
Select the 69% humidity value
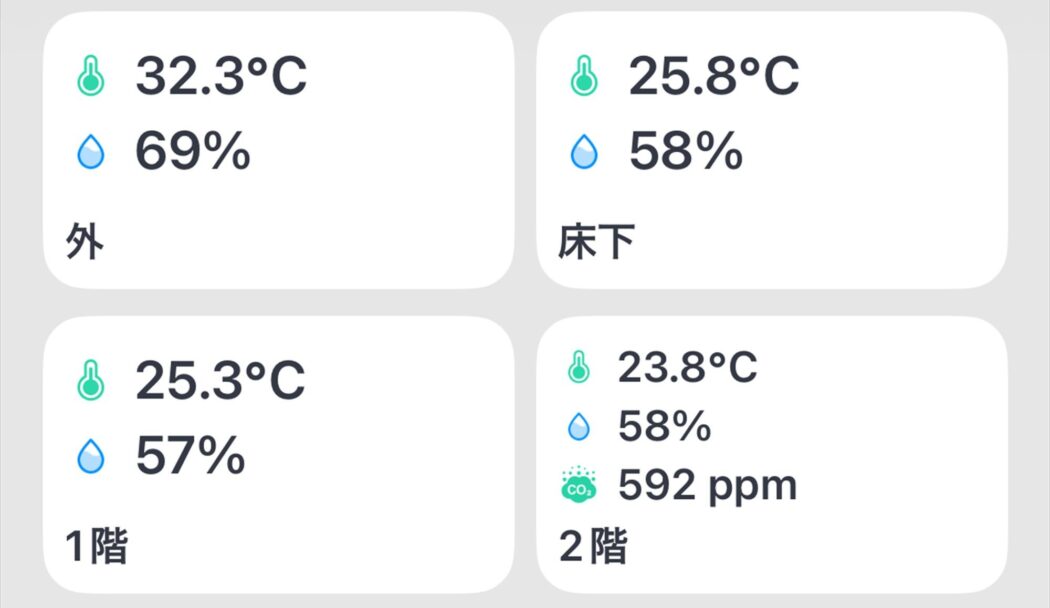point(193,151)
